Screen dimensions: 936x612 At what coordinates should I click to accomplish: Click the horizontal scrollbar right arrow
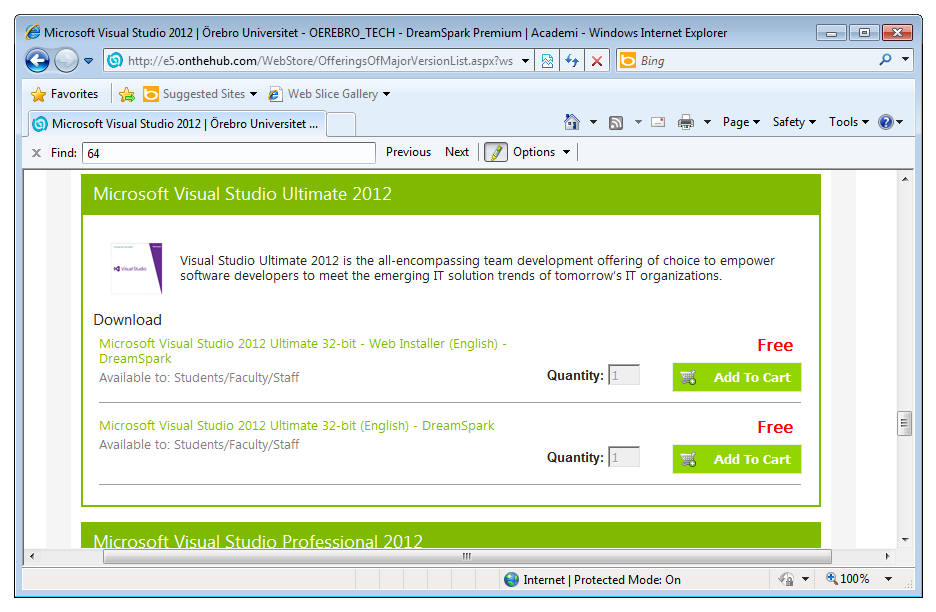click(x=887, y=556)
